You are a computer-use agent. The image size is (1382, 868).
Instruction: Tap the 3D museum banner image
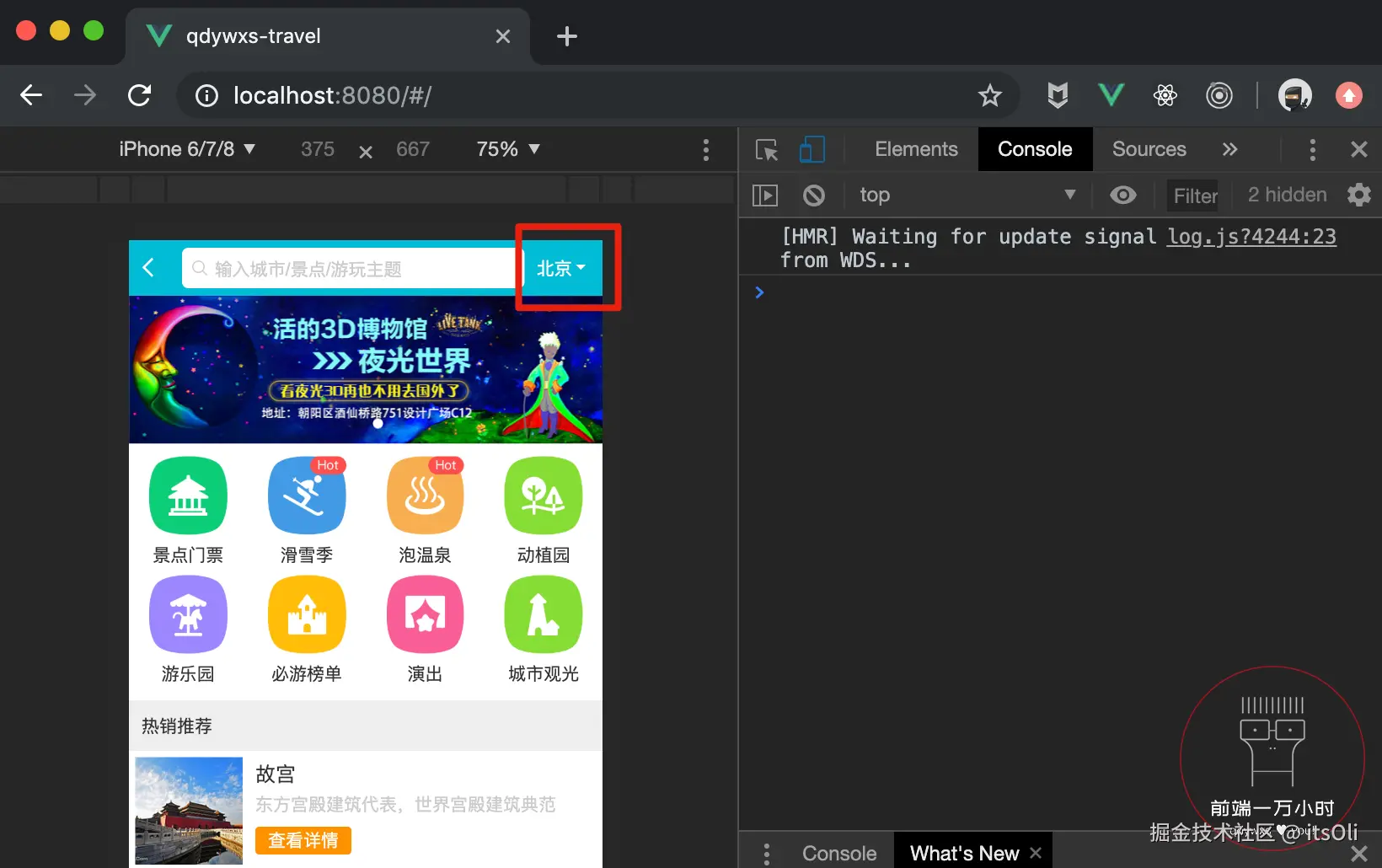click(366, 369)
